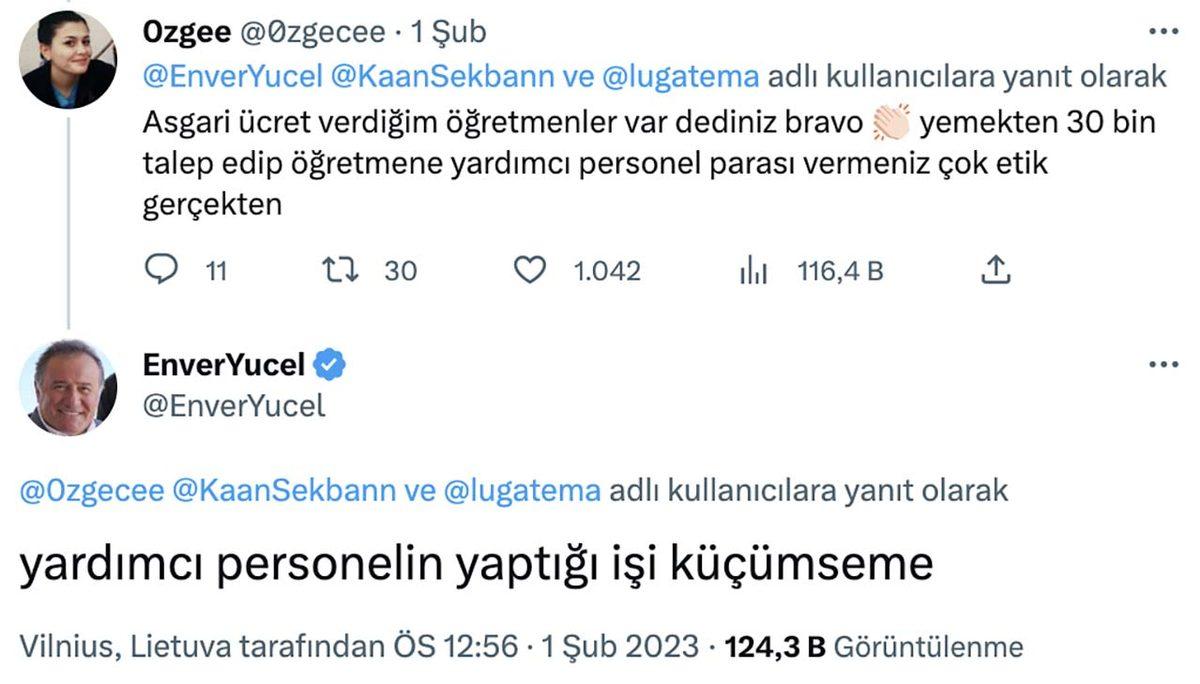Open the reply icon on Ozgee's tweet

[x=163, y=269]
